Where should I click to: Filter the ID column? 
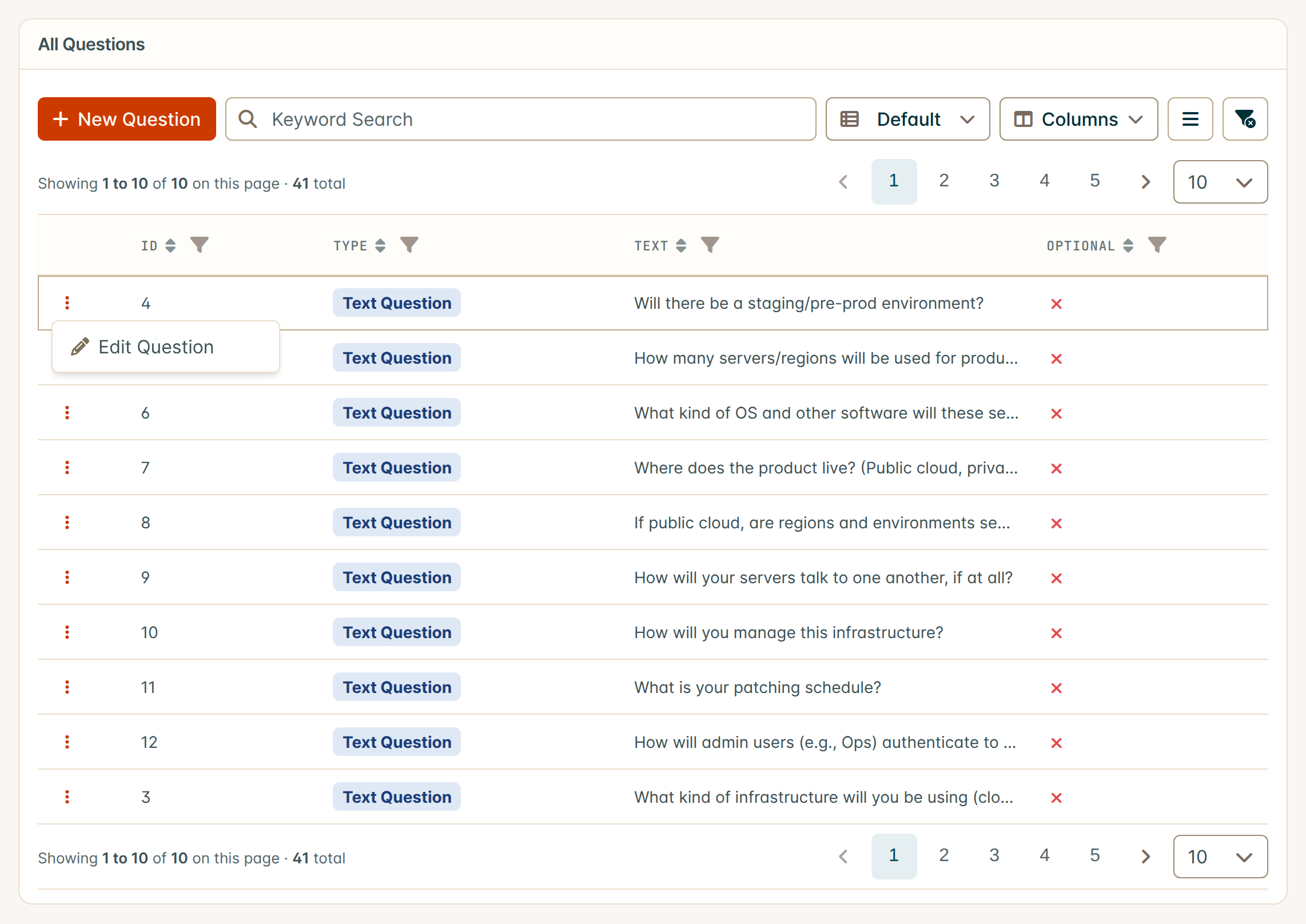tap(199, 245)
